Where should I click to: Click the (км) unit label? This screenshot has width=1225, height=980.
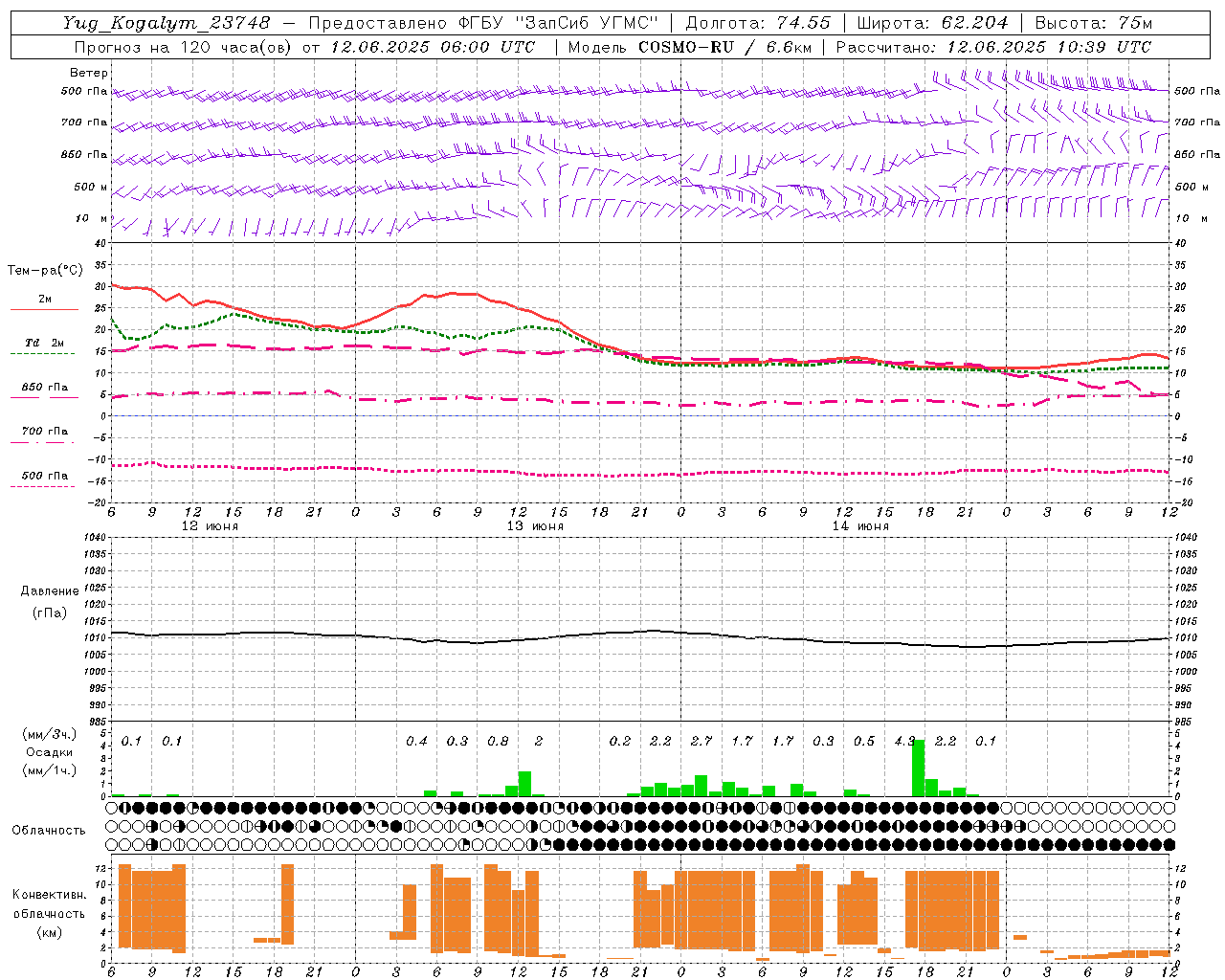[49, 932]
